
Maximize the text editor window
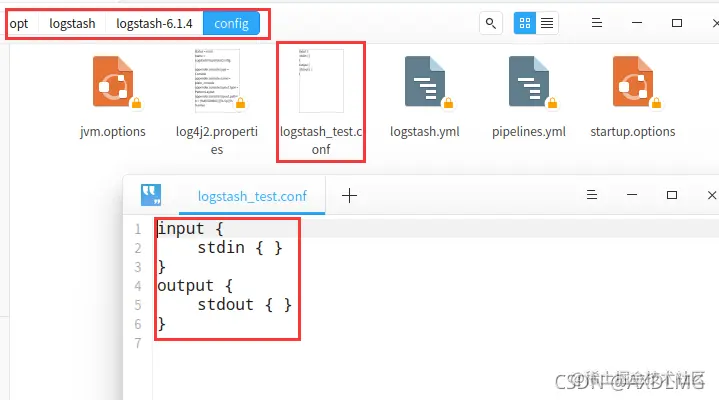click(x=672, y=195)
